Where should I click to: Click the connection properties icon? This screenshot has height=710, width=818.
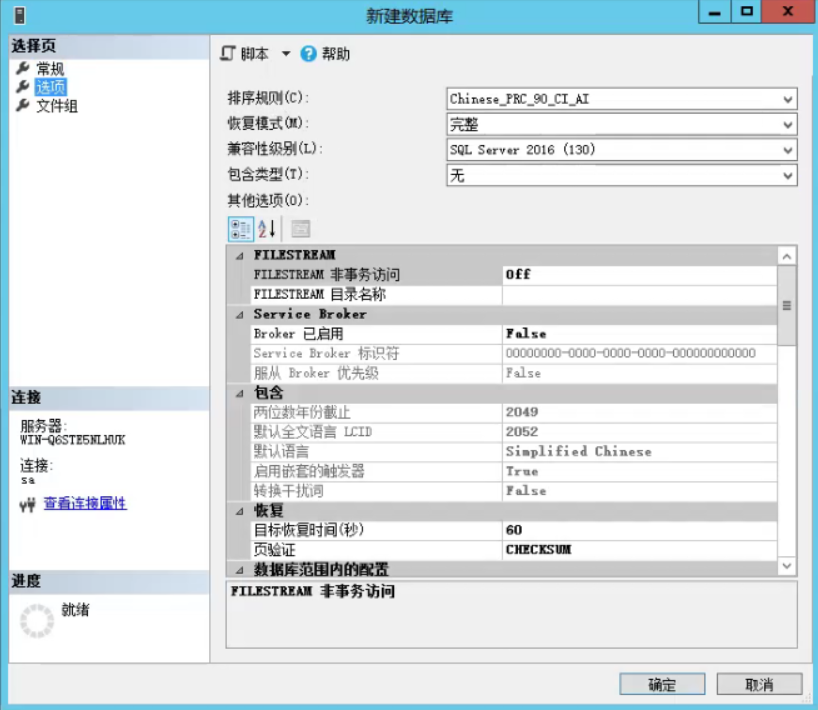28,504
